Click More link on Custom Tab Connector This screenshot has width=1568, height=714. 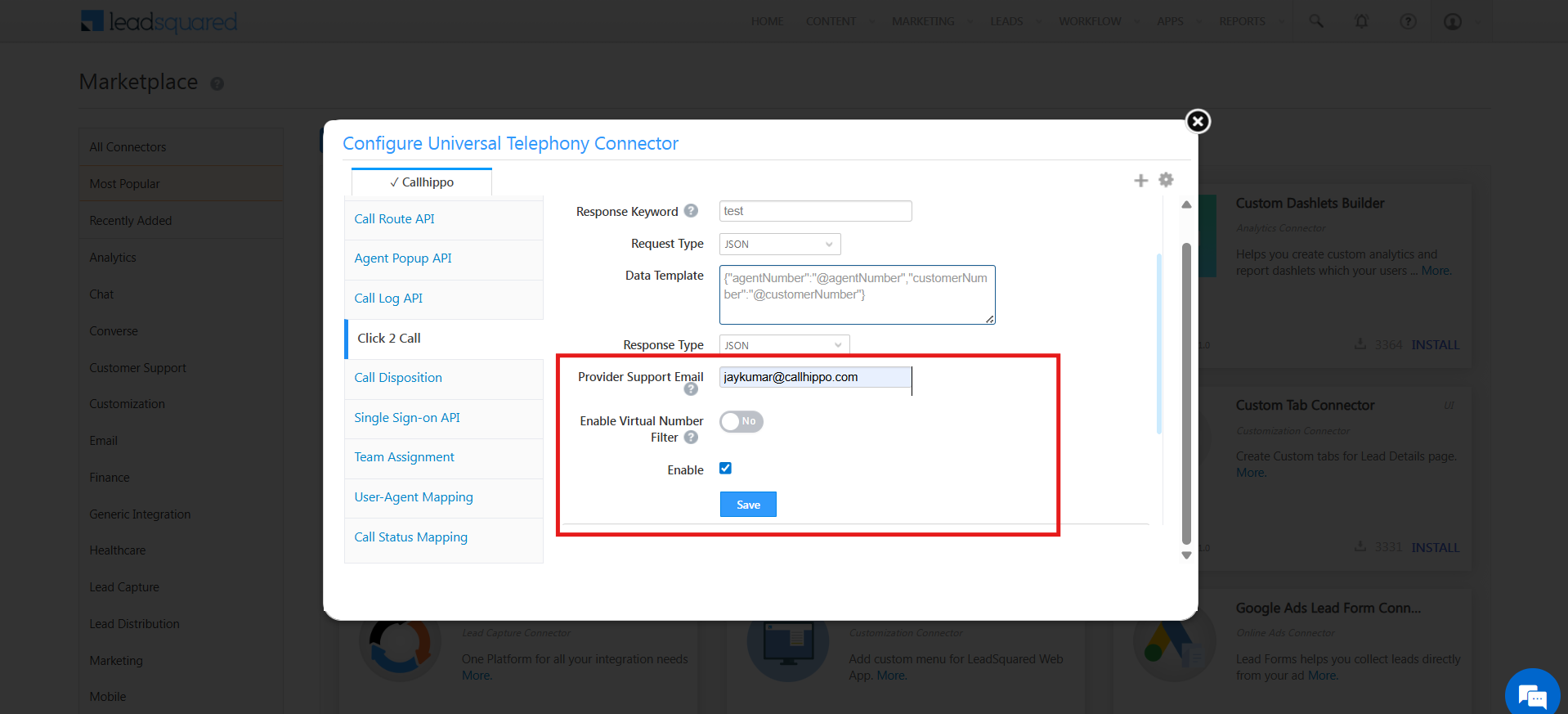pyautogui.click(x=1251, y=473)
